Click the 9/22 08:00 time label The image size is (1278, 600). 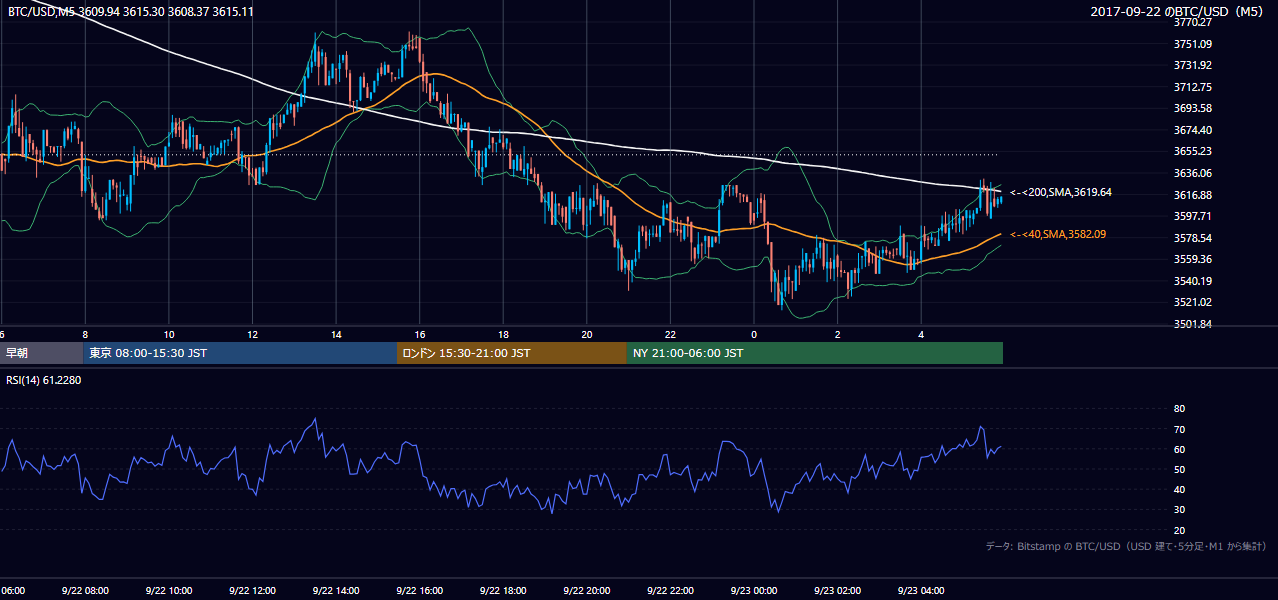pyautogui.click(x=84, y=591)
